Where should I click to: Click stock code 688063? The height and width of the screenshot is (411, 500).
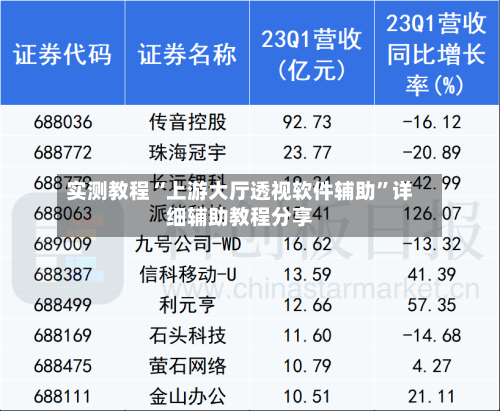[63, 213]
